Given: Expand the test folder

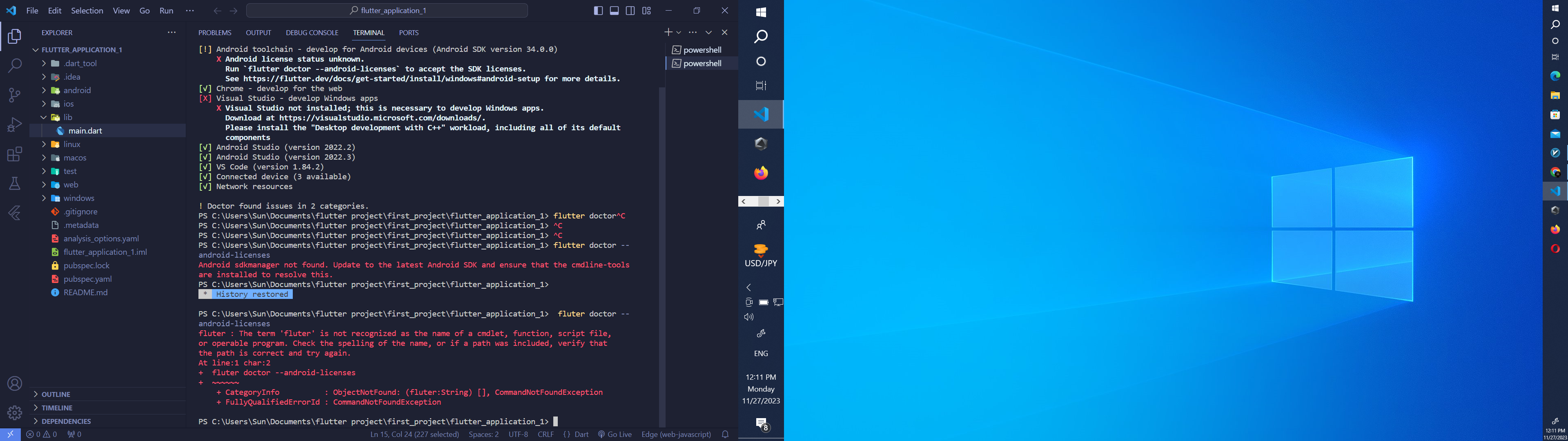Looking at the screenshot, I should [x=44, y=171].
